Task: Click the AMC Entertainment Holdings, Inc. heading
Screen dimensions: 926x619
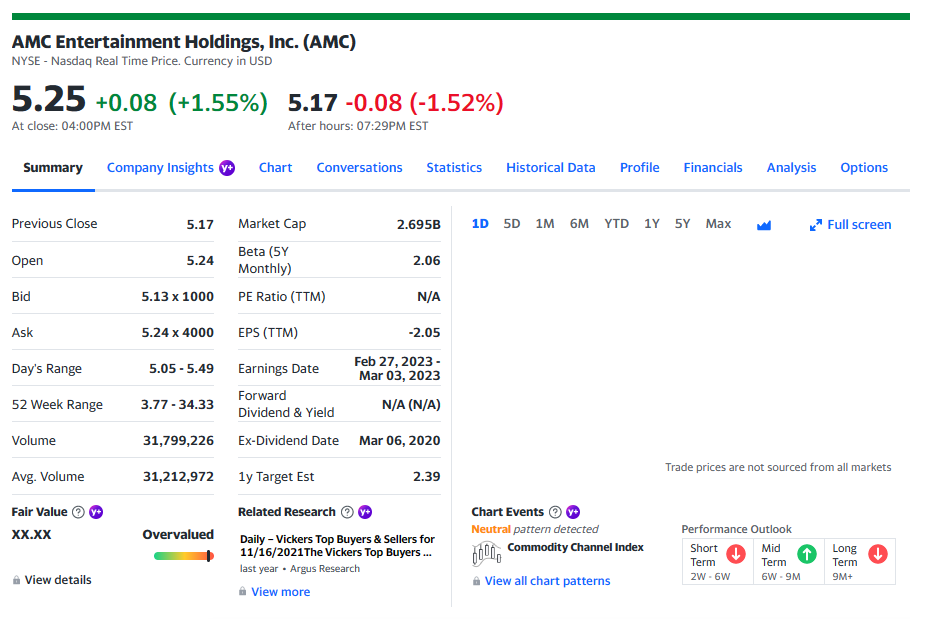Action: [184, 42]
